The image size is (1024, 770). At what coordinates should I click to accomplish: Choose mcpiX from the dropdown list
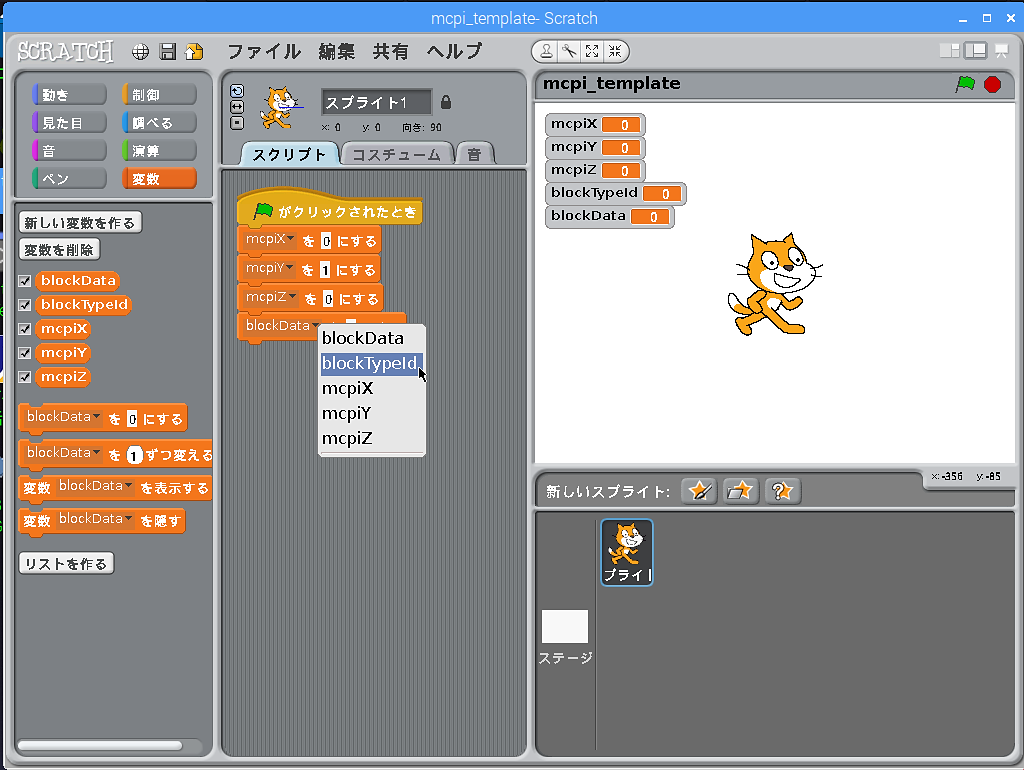[x=372, y=389]
